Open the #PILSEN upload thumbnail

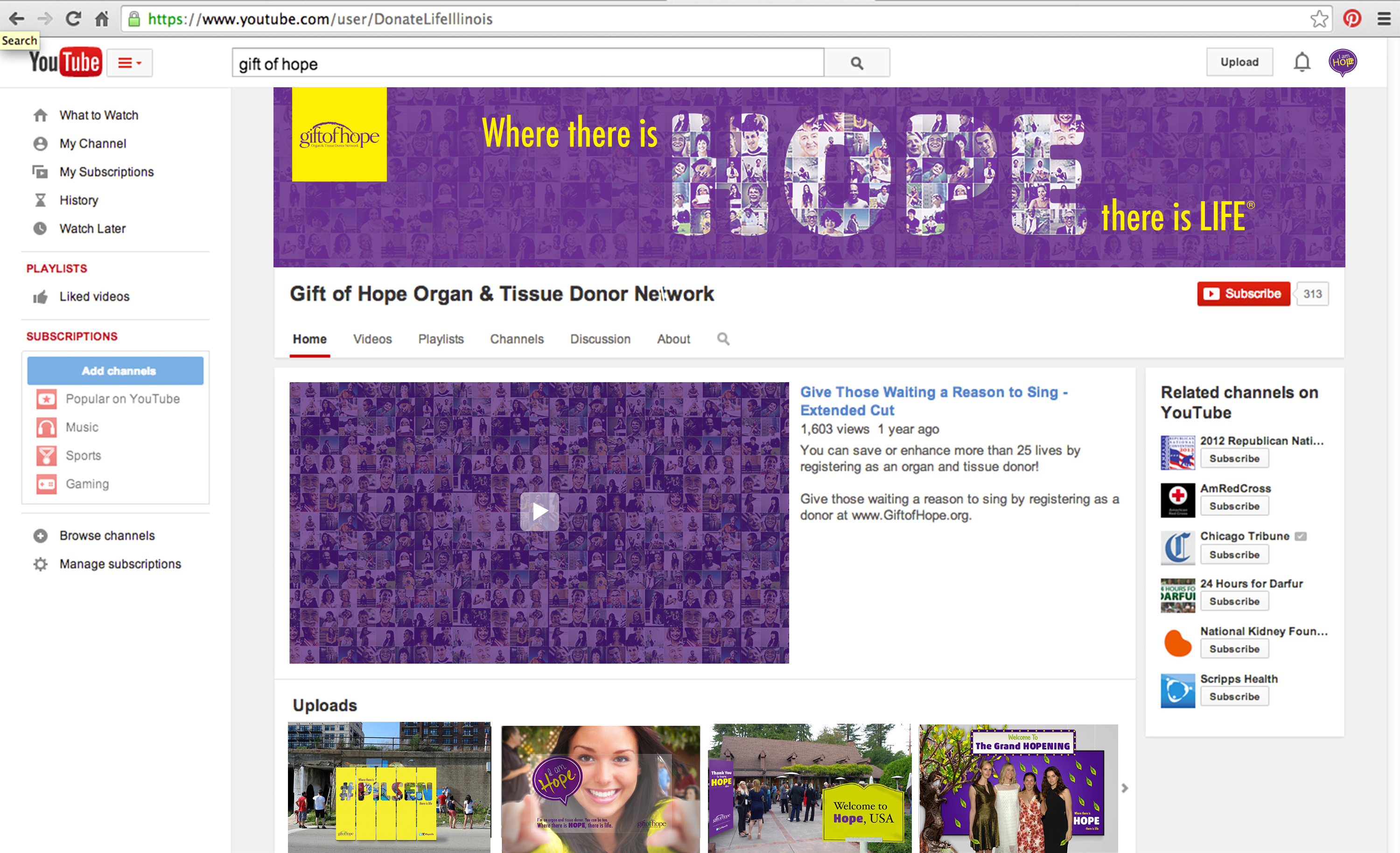389,787
